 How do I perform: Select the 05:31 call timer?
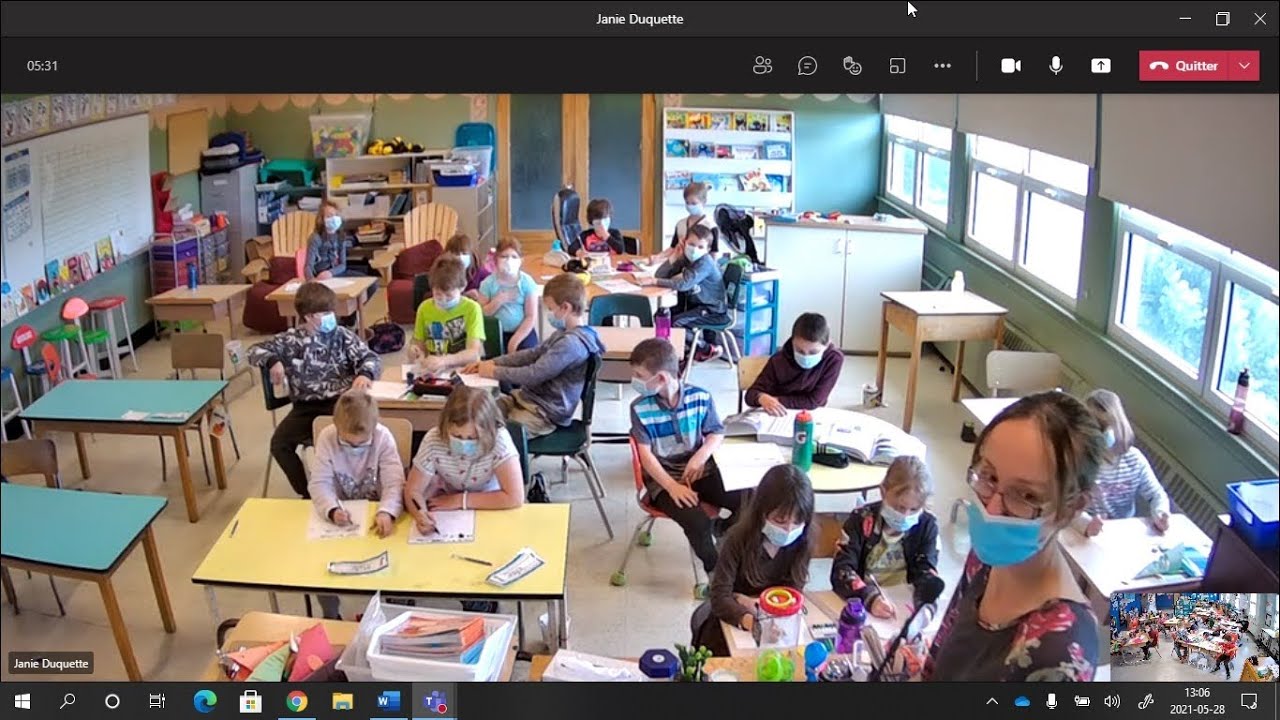coord(42,66)
